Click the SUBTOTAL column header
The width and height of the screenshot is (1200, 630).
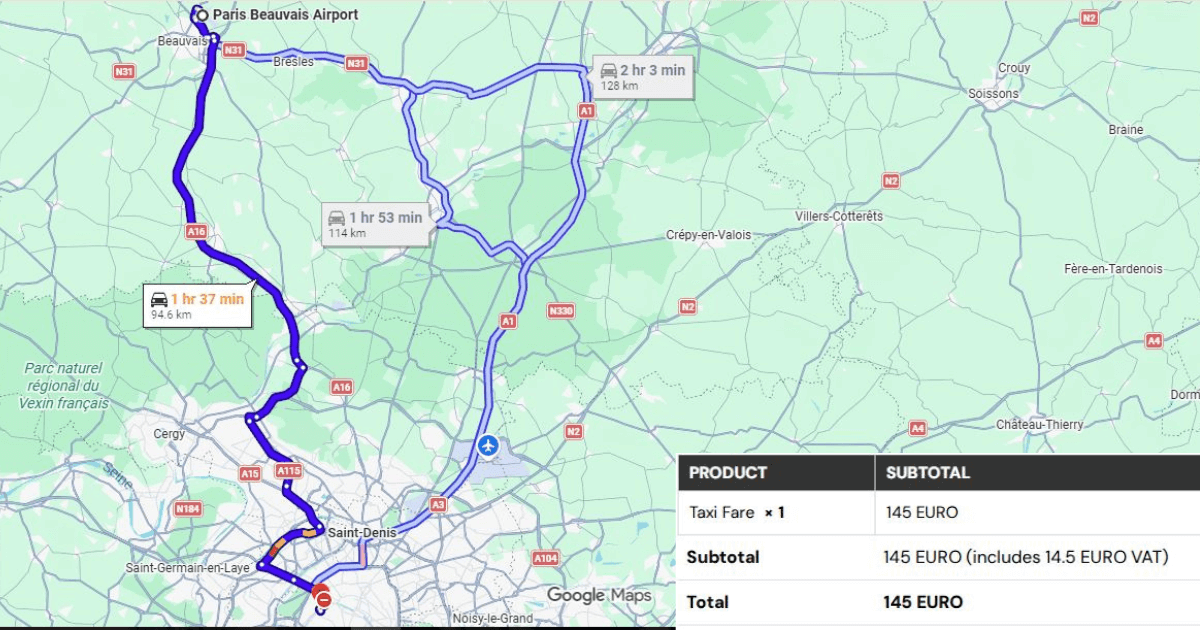(927, 473)
